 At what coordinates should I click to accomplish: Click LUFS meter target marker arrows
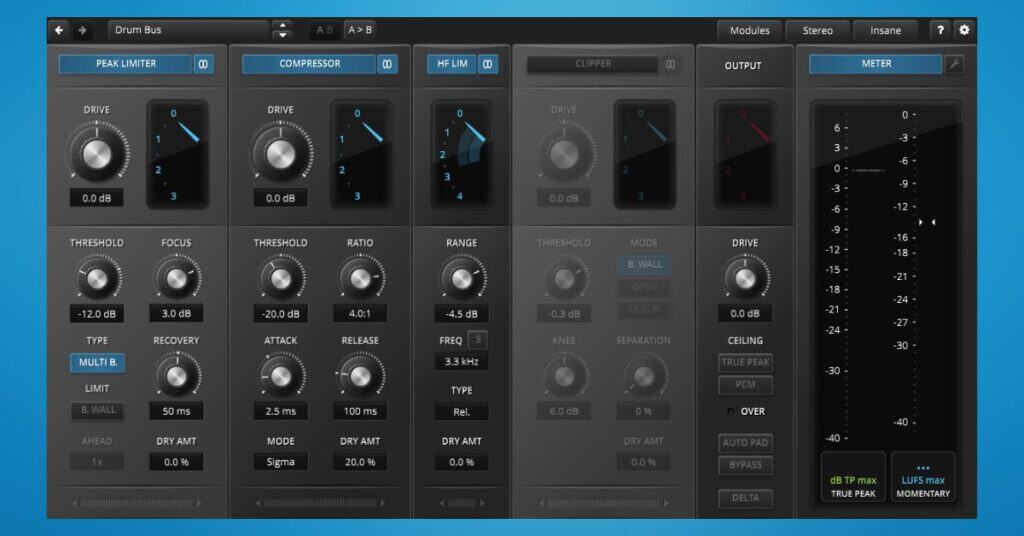coord(927,223)
